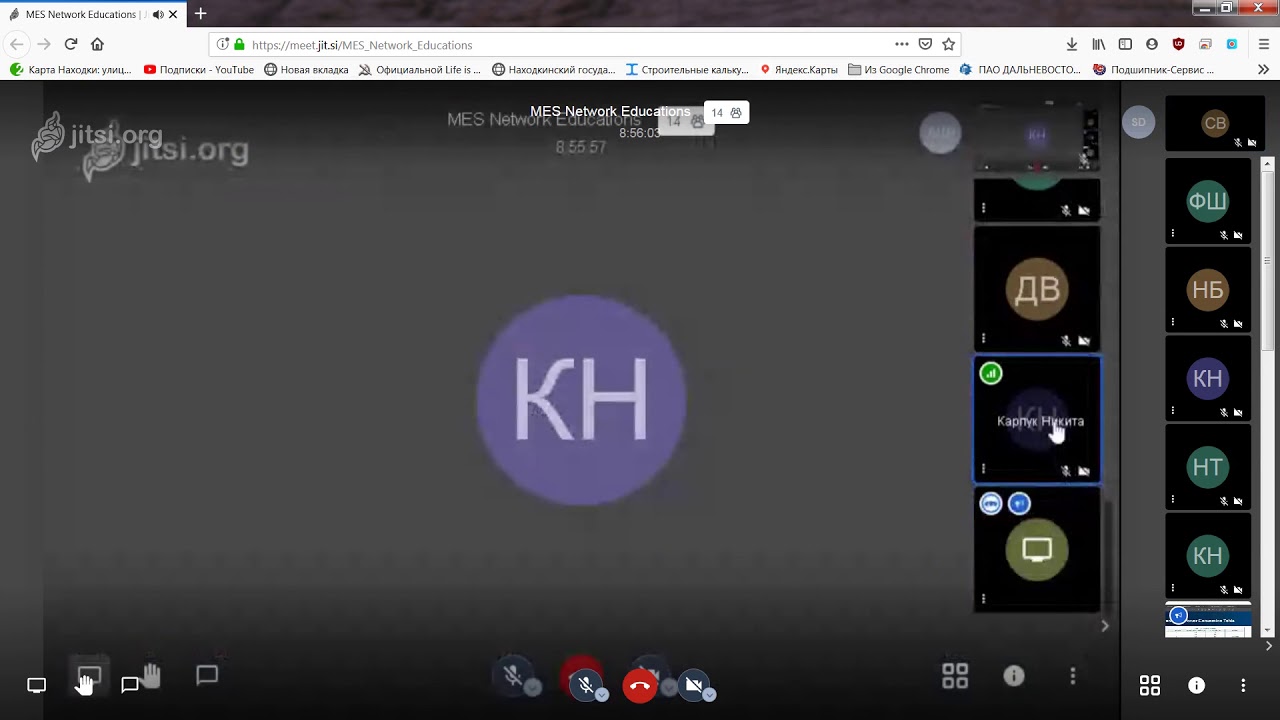The image size is (1280, 720).
Task: Reload the Jitsi meeting page
Action: [x=71, y=44]
